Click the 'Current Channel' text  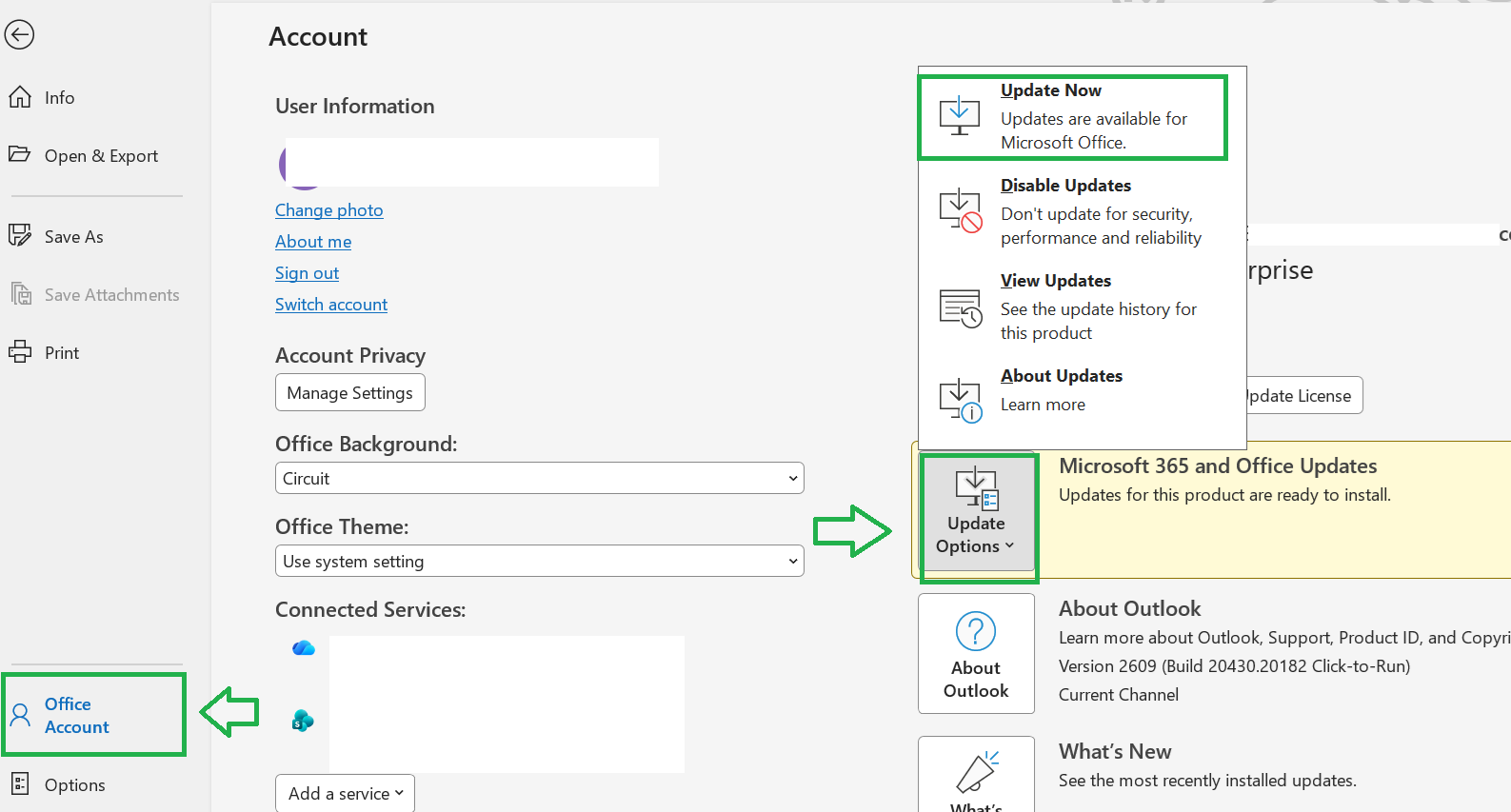pyautogui.click(x=1119, y=695)
